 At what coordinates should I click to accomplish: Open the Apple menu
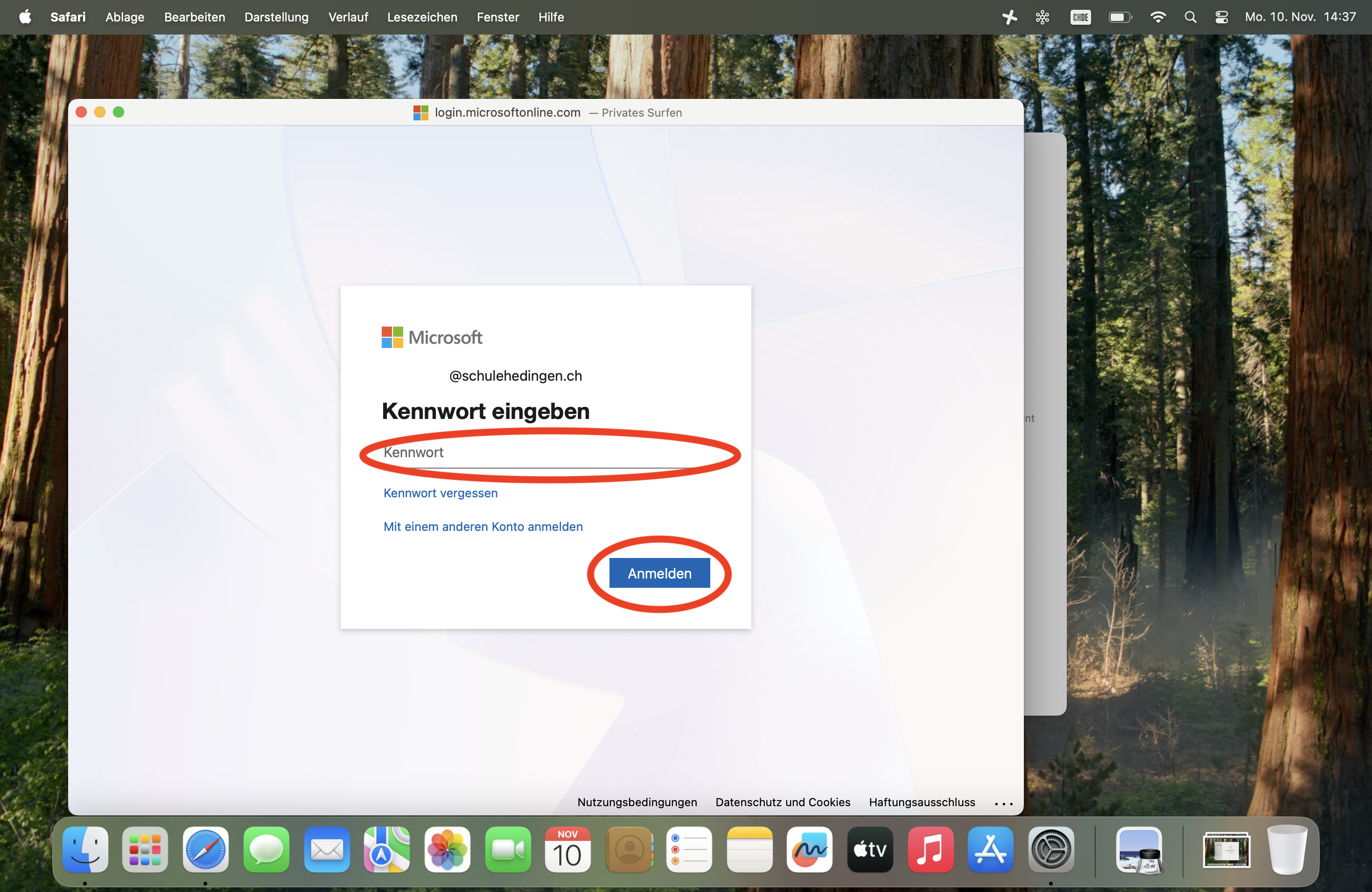(25, 17)
